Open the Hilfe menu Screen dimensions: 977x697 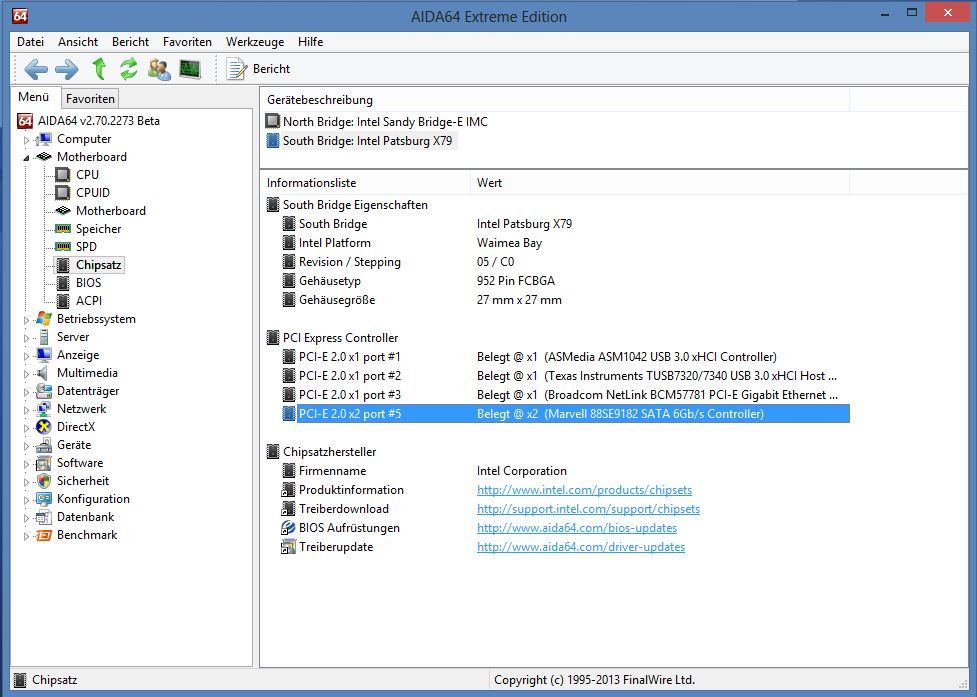(310, 42)
